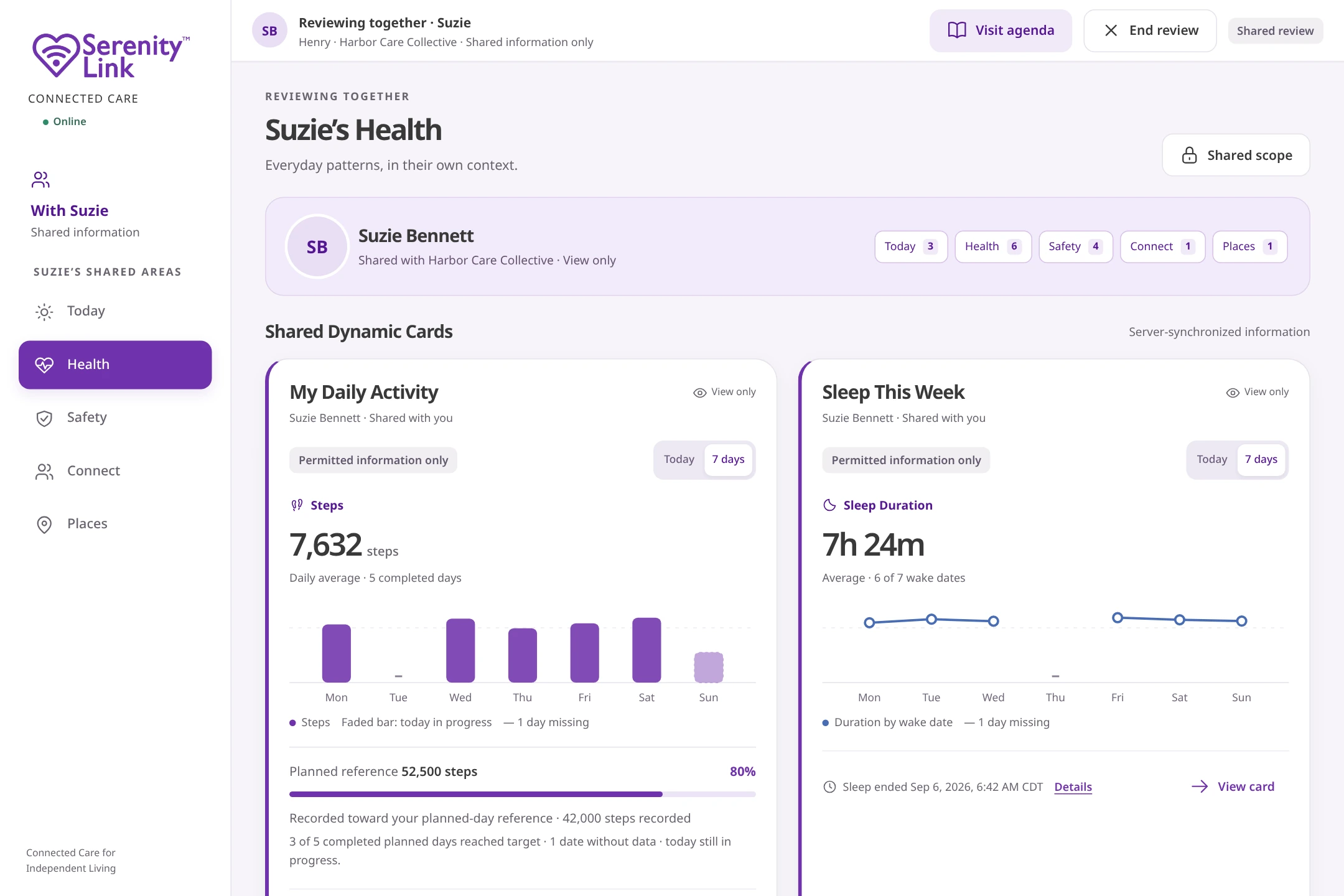Click the eye icon on My Daily Activity
The image size is (1344, 896).
(x=700, y=393)
